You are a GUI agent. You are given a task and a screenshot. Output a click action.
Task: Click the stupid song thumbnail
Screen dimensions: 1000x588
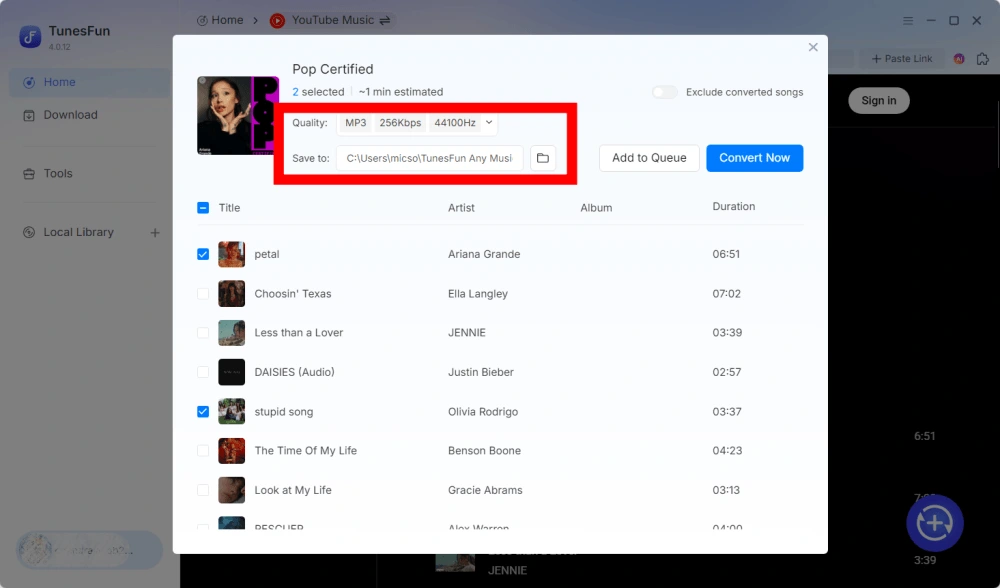click(232, 412)
